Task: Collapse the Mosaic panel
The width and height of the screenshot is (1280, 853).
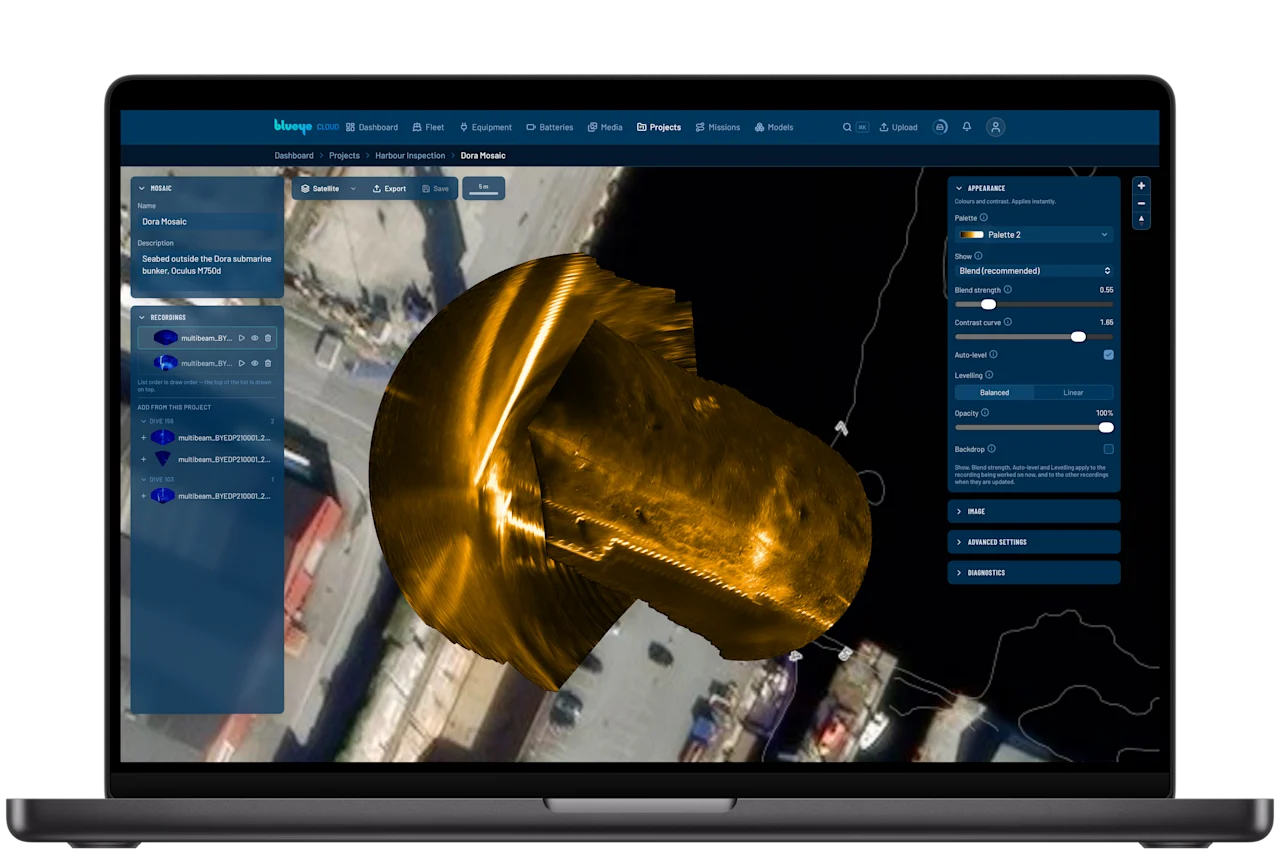Action: point(142,188)
